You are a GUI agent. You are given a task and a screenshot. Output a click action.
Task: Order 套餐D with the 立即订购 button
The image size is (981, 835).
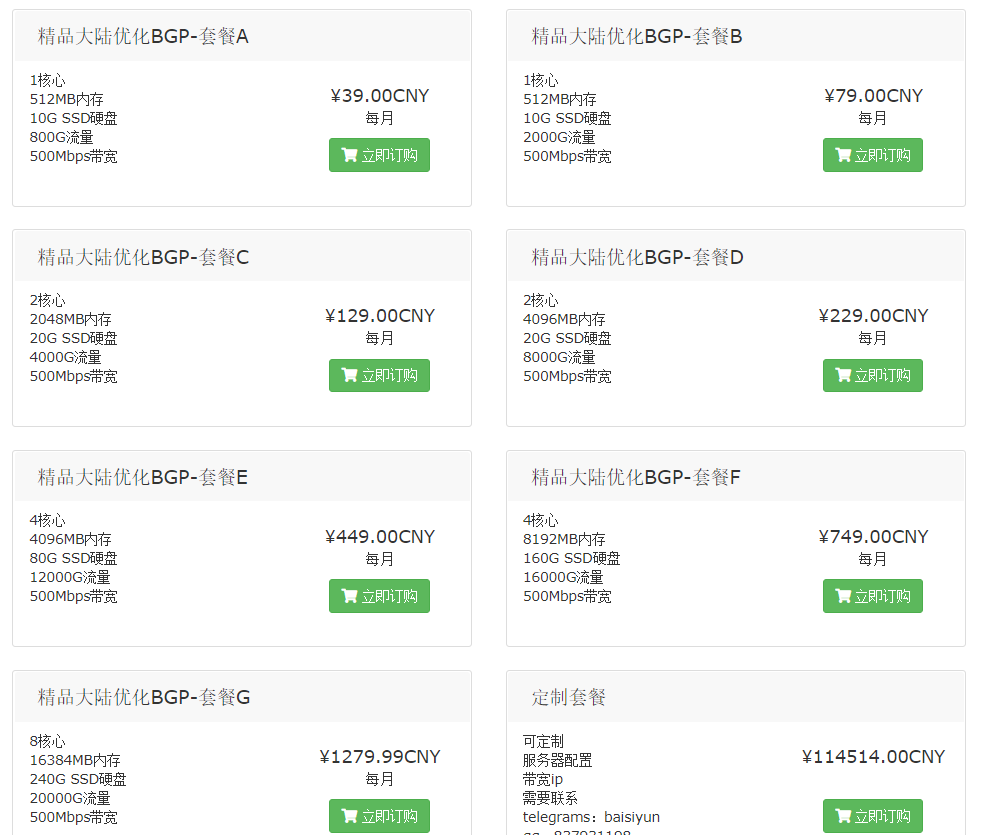872,375
